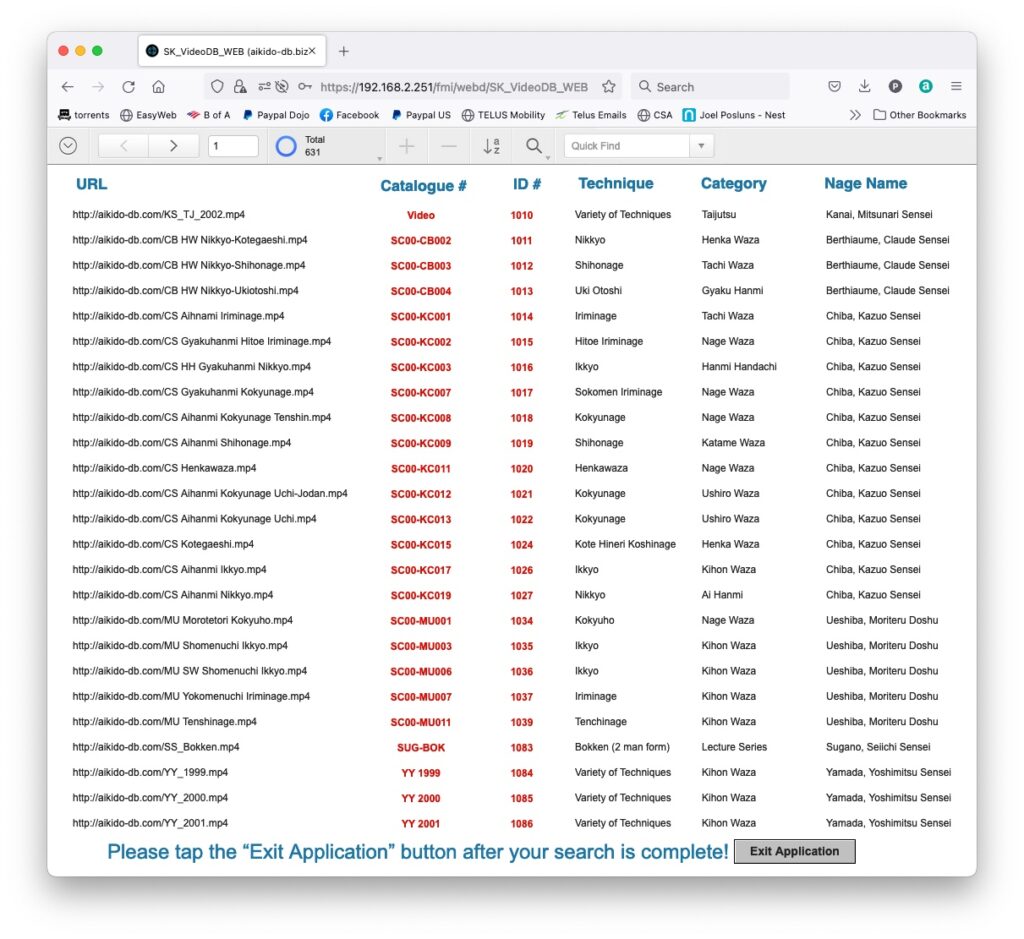Viewport: 1024px width, 939px height.
Task: Go back to the previous browser page
Action: point(67,87)
